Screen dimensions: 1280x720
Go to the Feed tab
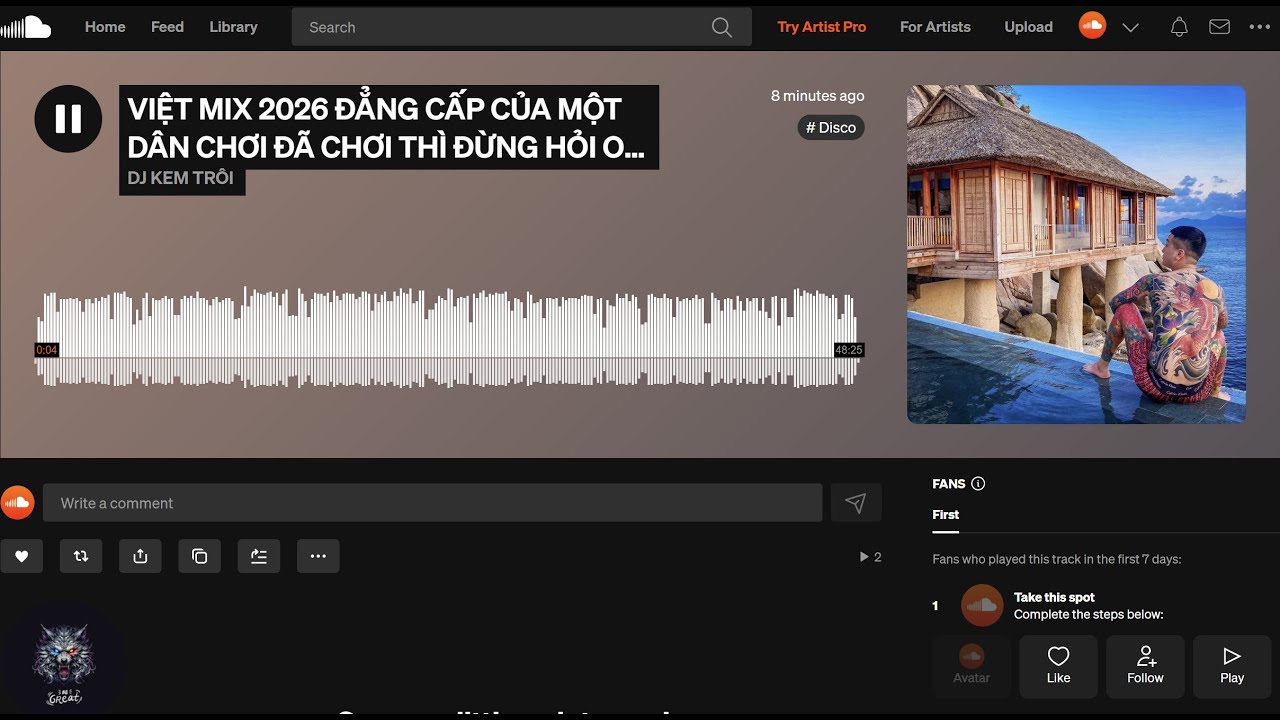[167, 27]
